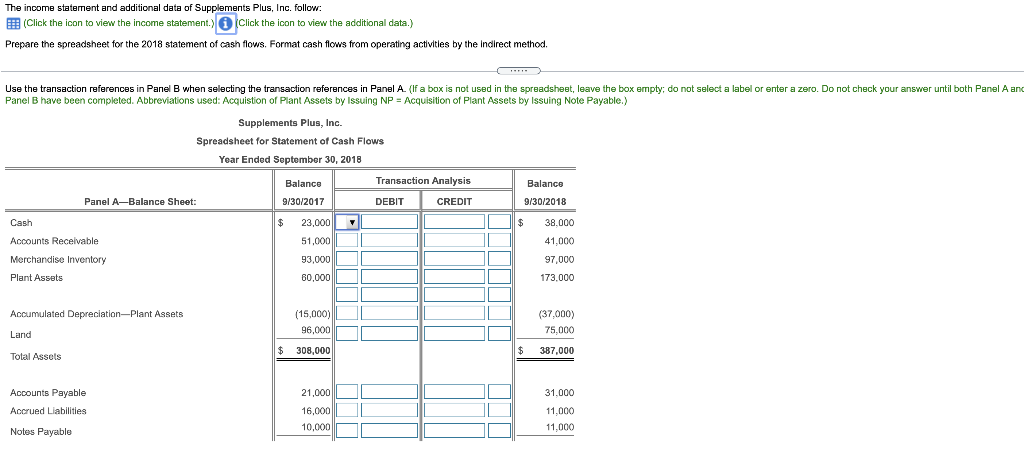Screen dimensions: 1024x449
Task: Open Notes Payable credit reference dropdown
Action: 500,430
